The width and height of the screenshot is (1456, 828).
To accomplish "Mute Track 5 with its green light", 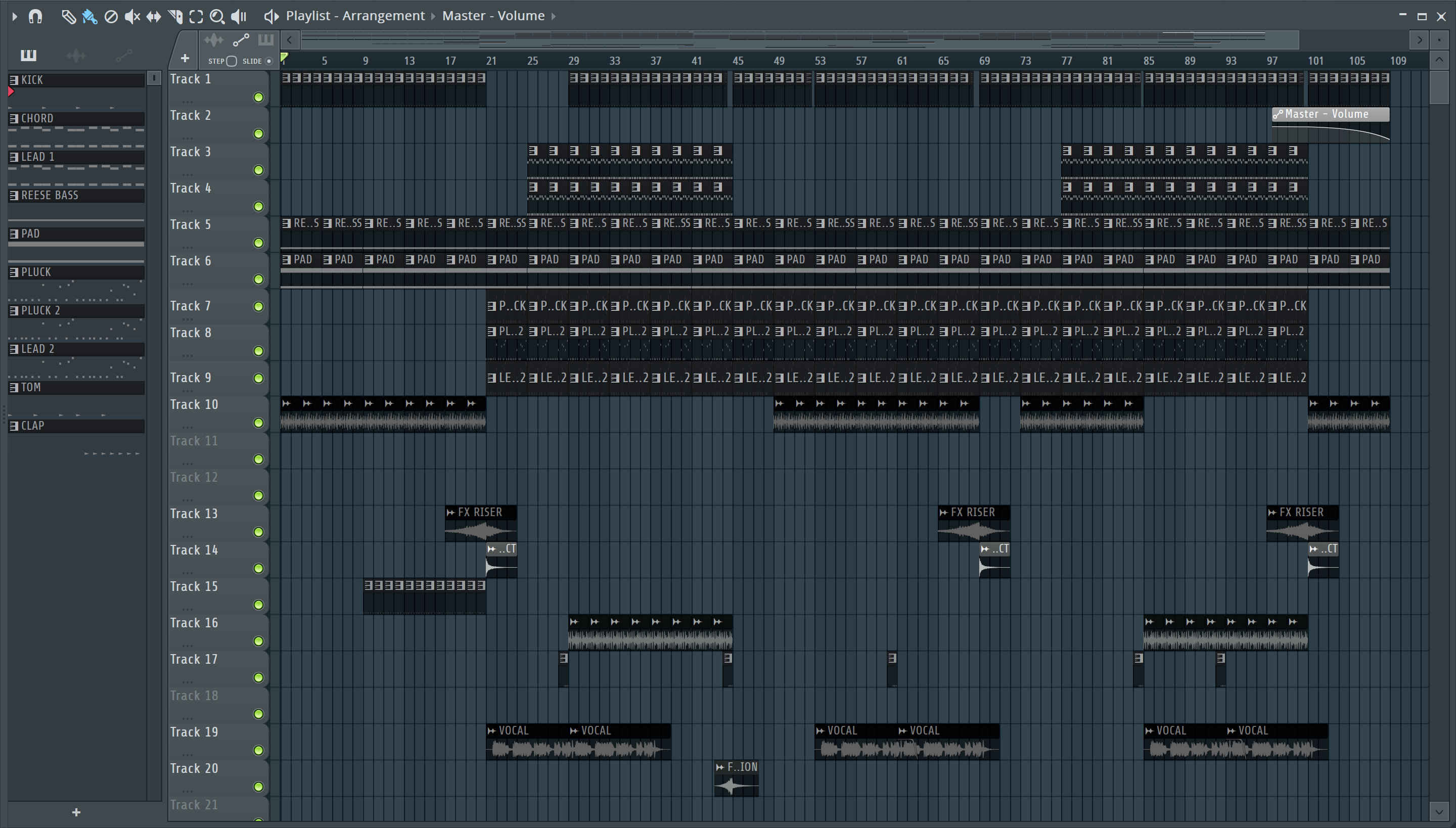I will point(259,243).
